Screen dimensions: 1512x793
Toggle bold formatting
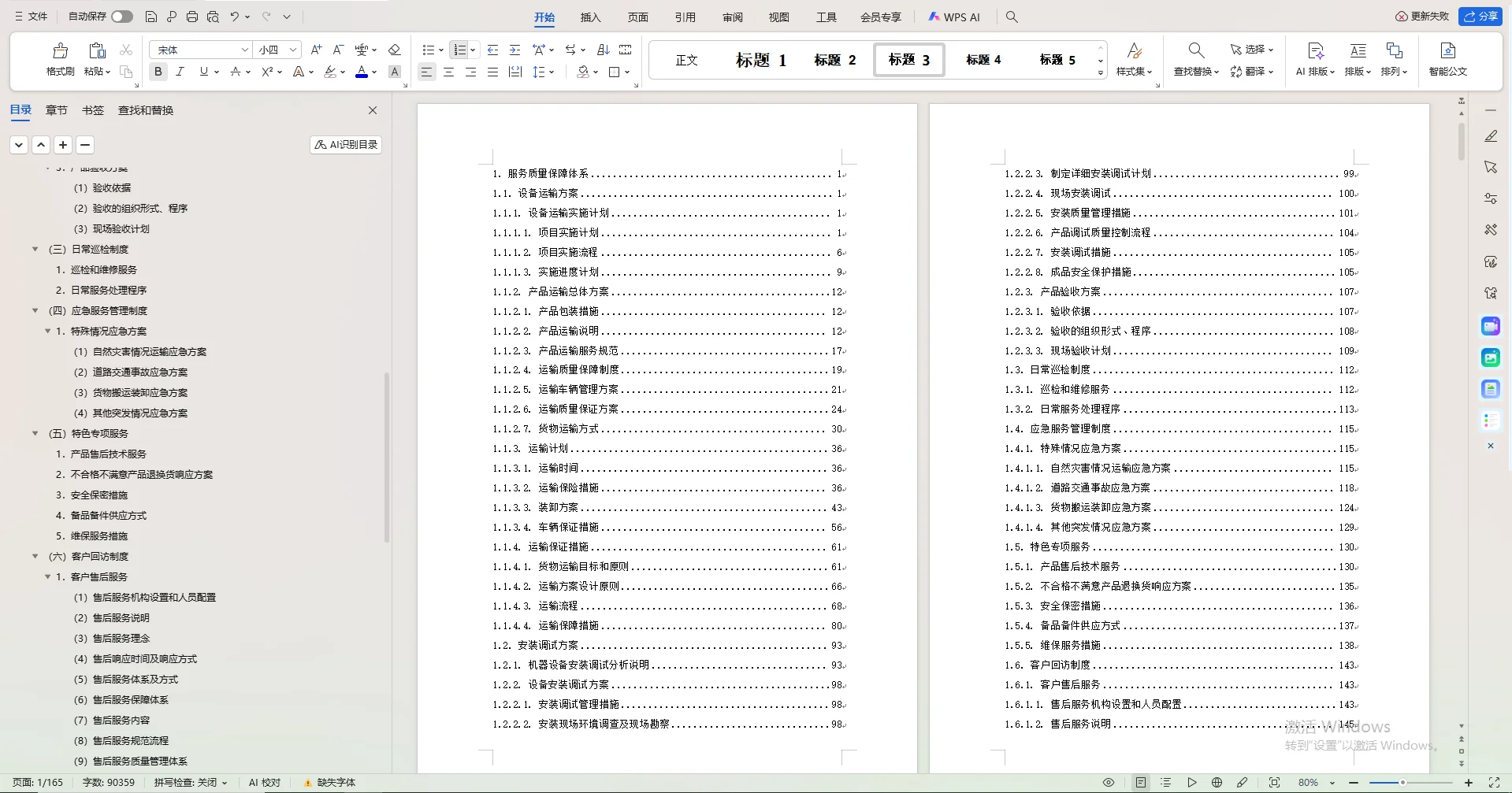[158, 72]
